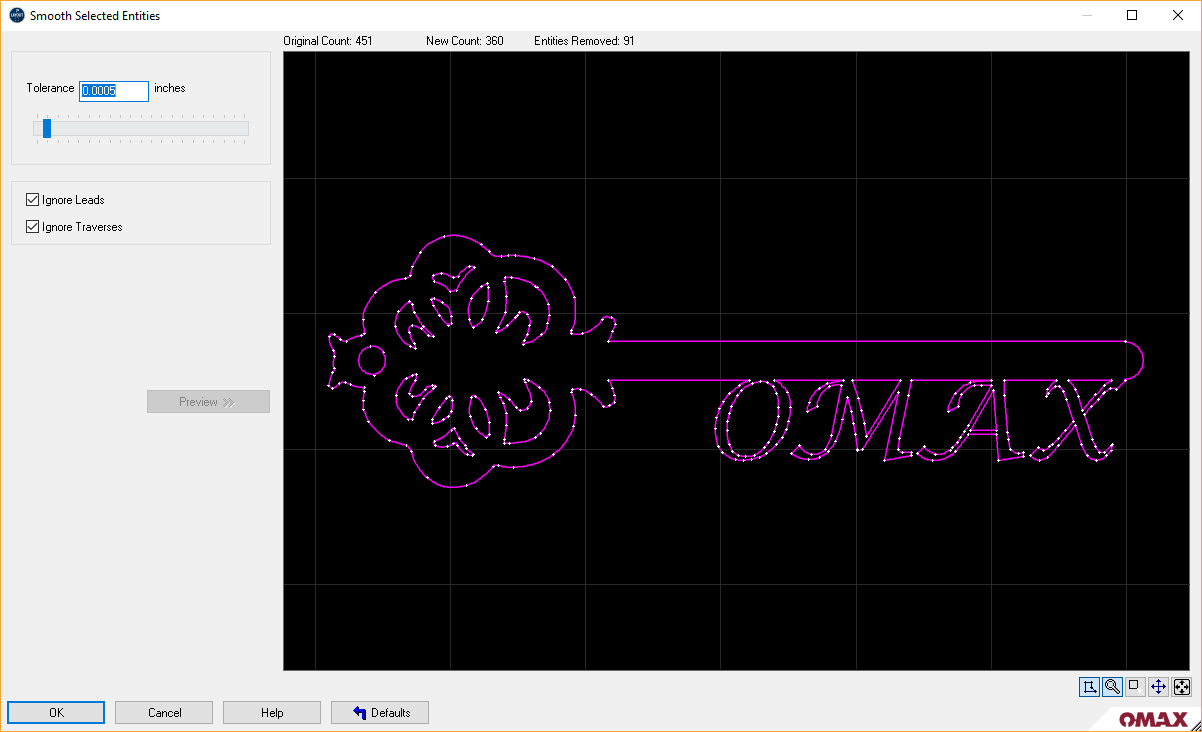The height and width of the screenshot is (732, 1202).
Task: Toggle the show entity endpoints tool
Action: 1089,687
